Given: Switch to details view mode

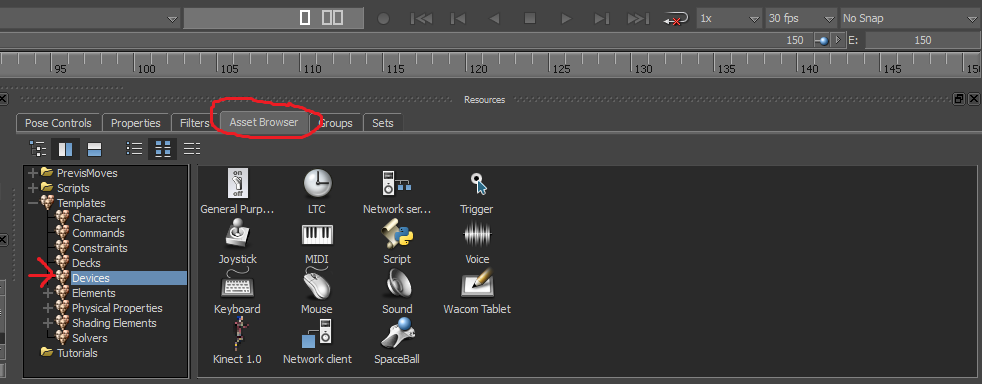Looking at the screenshot, I should 192,148.
